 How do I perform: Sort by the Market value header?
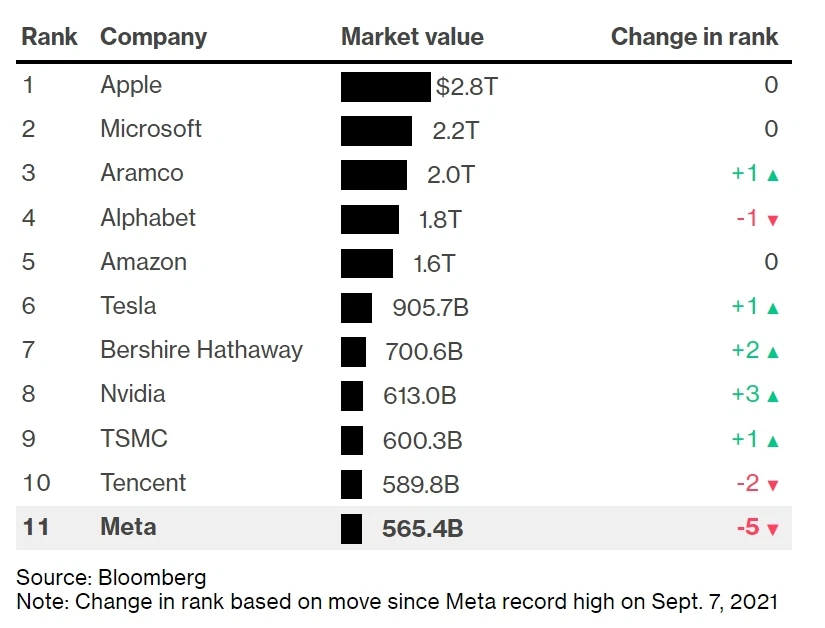[412, 37]
